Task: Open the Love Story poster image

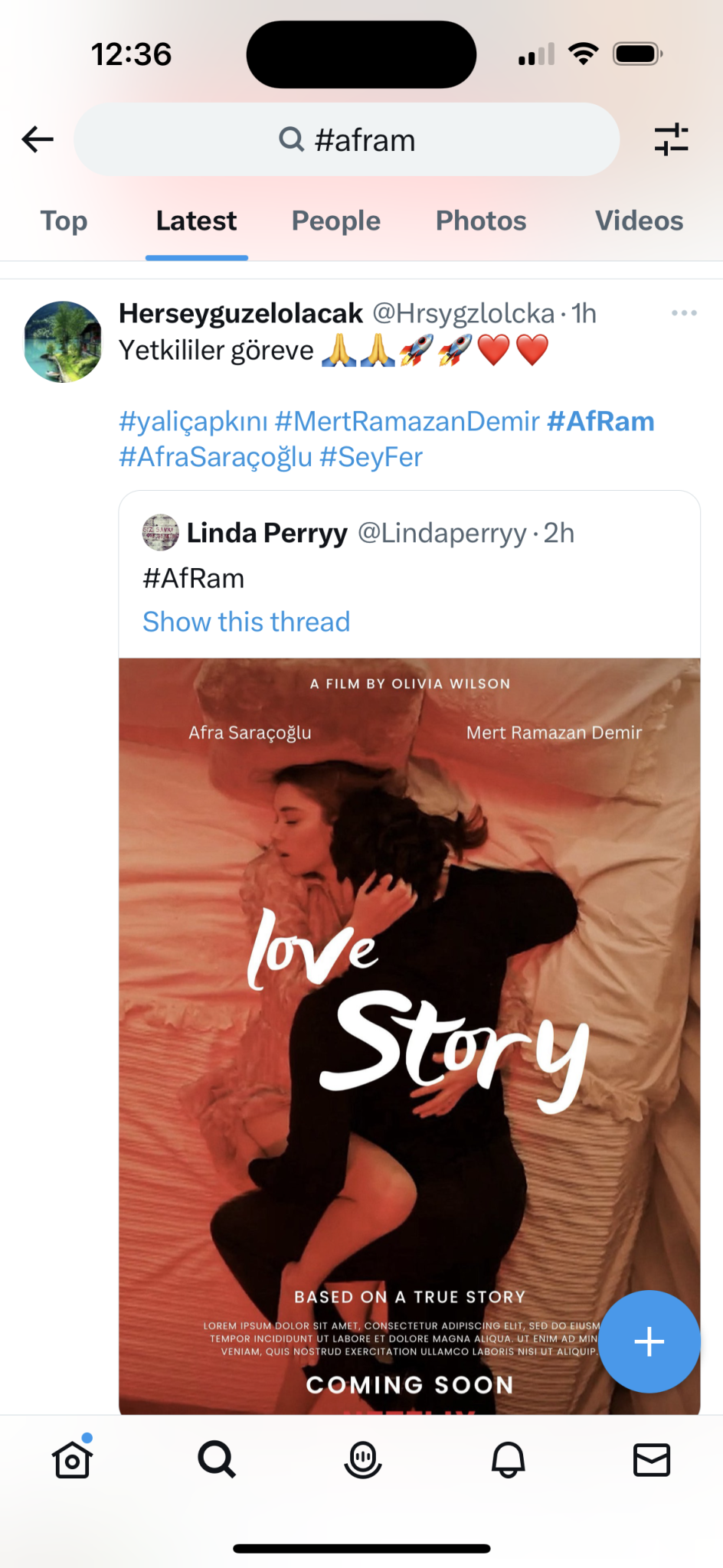Action: click(409, 995)
